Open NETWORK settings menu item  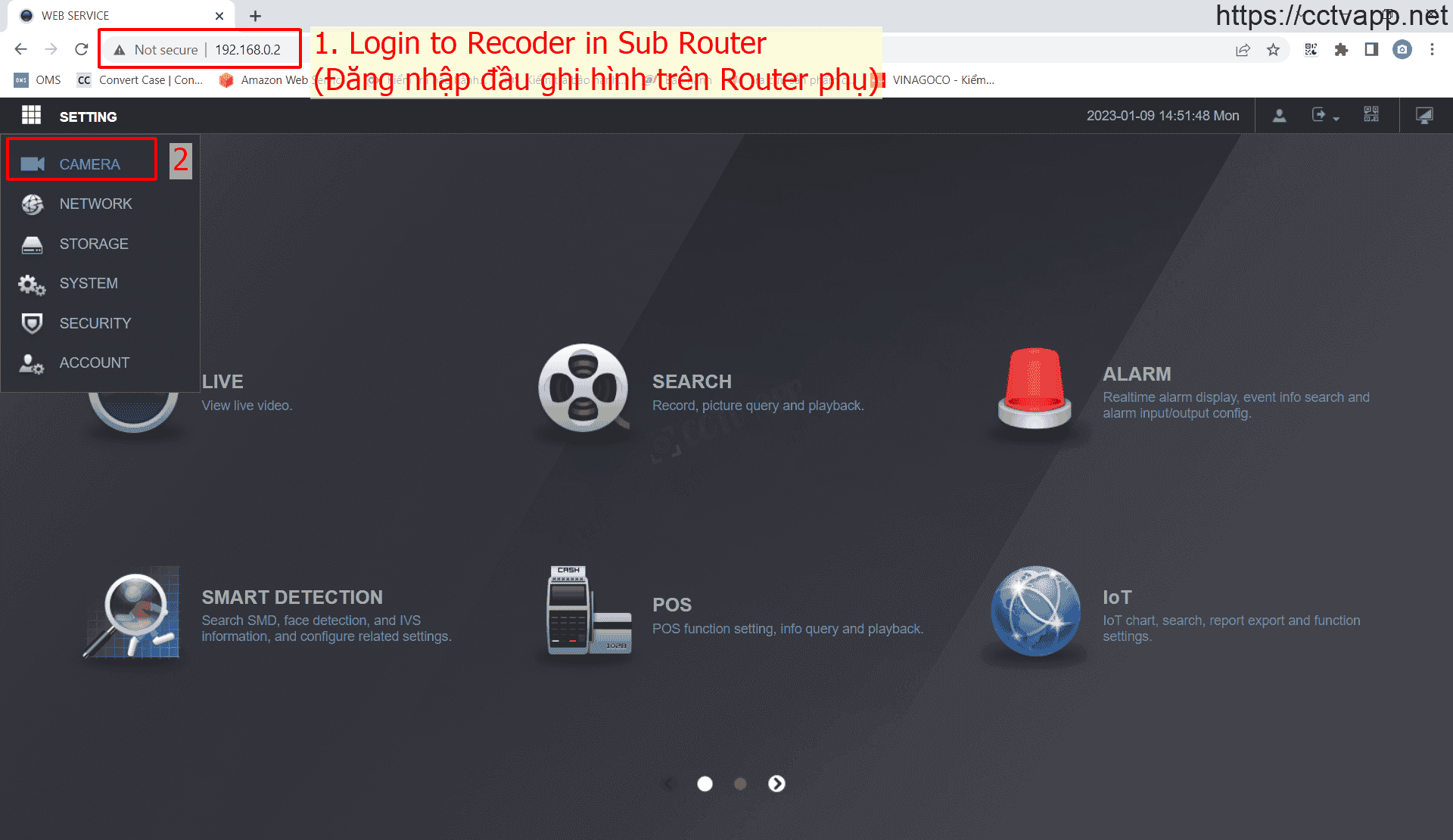95,204
